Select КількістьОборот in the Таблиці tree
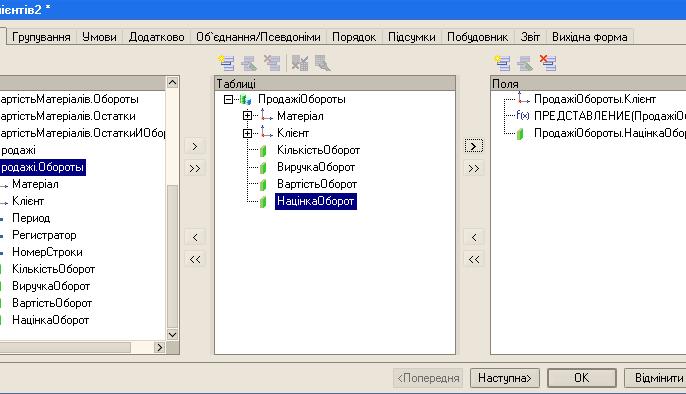This screenshot has width=686, height=394. (x=318, y=150)
